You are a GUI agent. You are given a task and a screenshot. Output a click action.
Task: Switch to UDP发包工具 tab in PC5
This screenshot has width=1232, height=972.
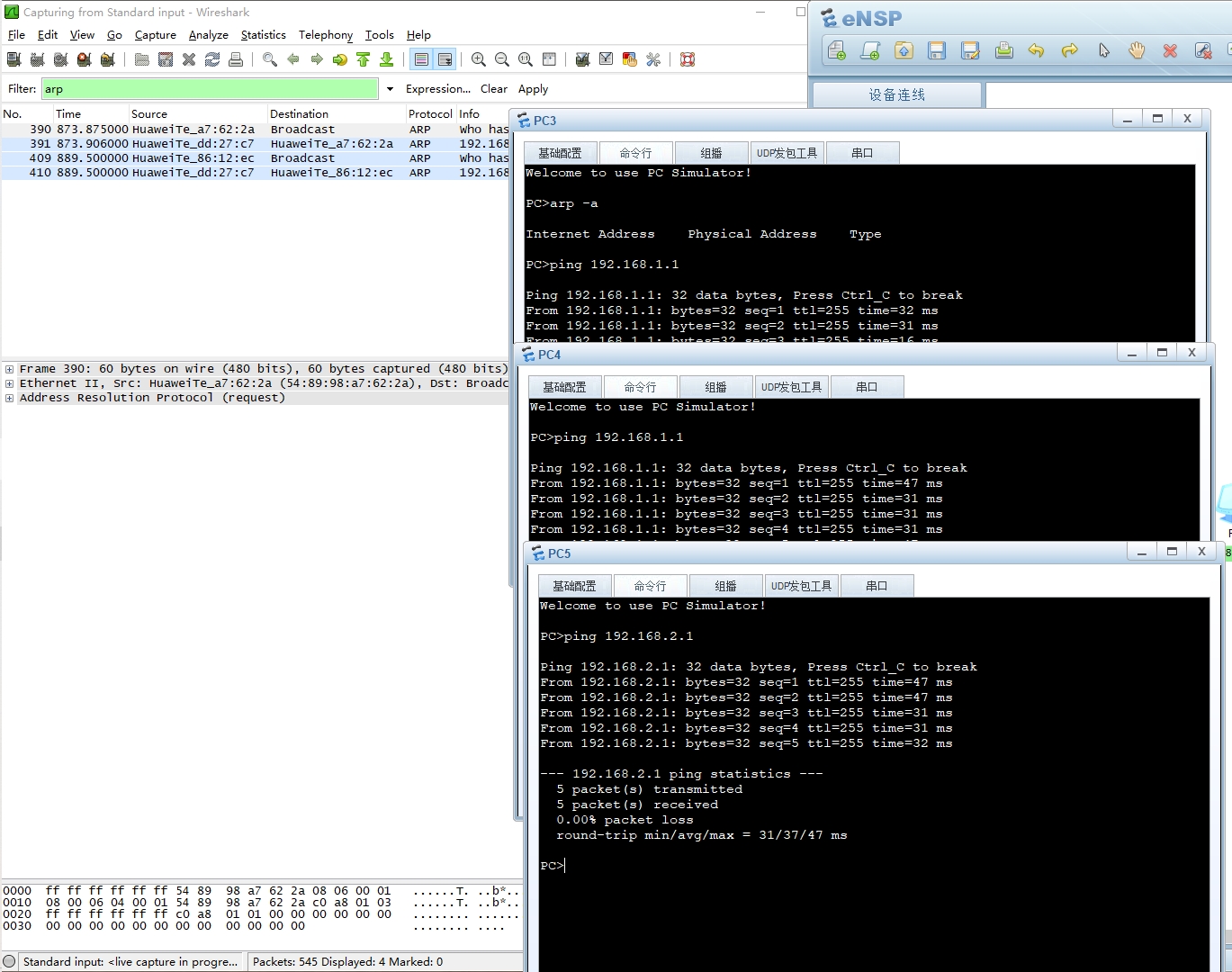tap(801, 586)
